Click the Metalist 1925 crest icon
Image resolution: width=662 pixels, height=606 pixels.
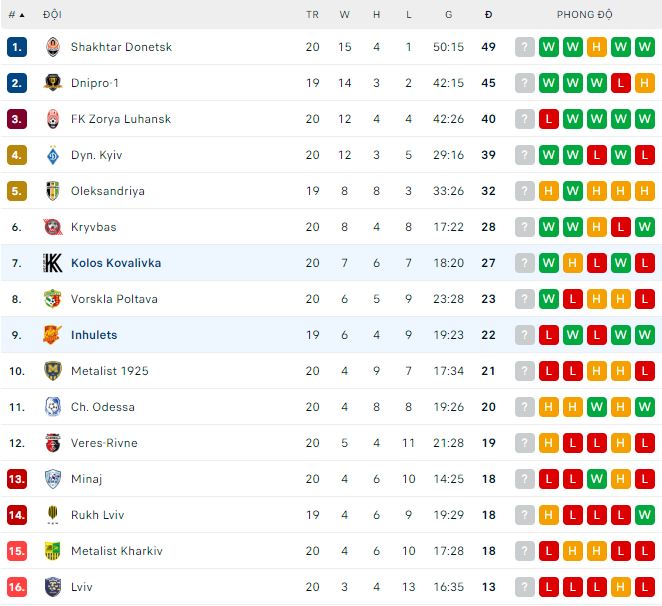53,371
